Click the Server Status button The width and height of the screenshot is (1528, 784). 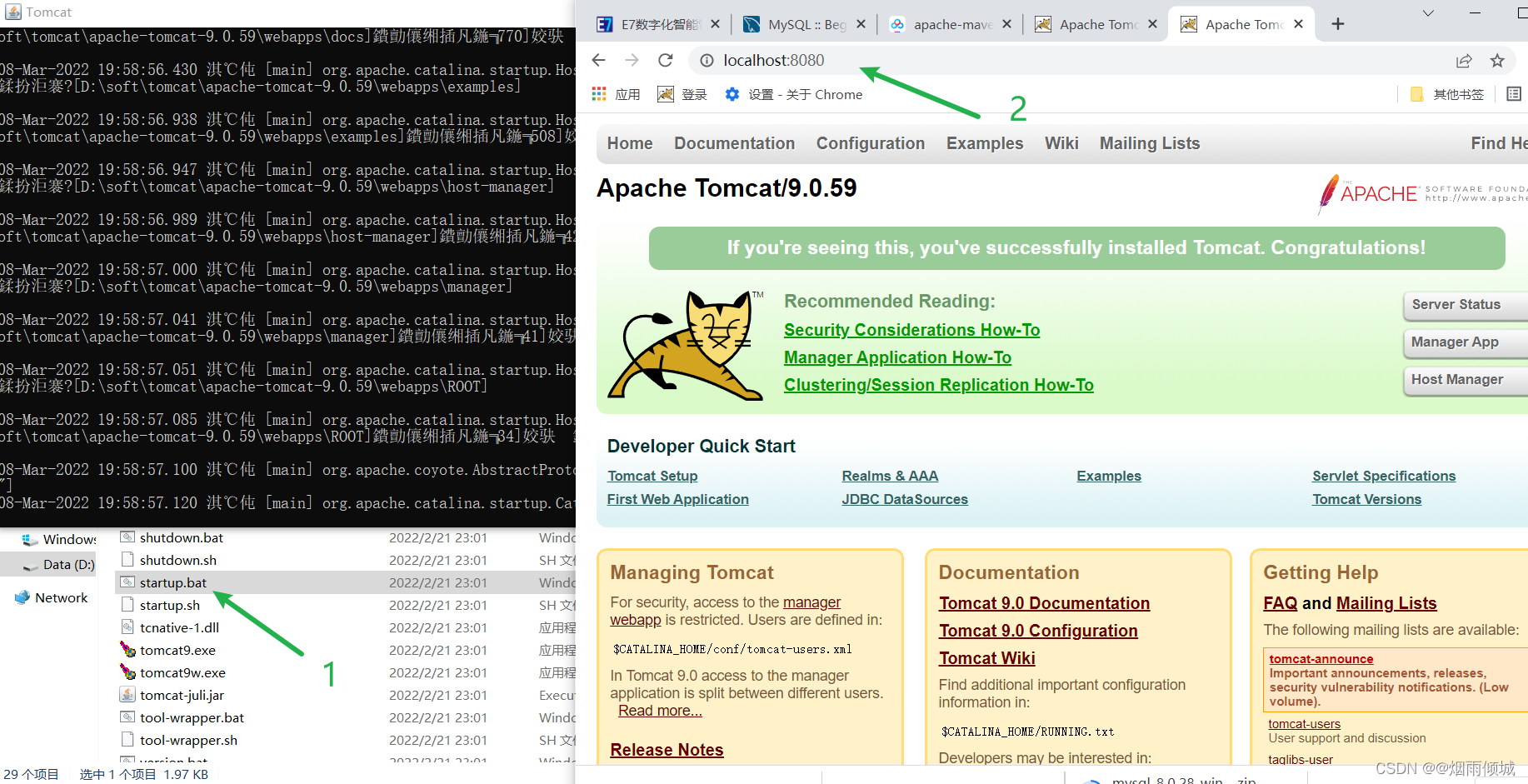point(1465,305)
